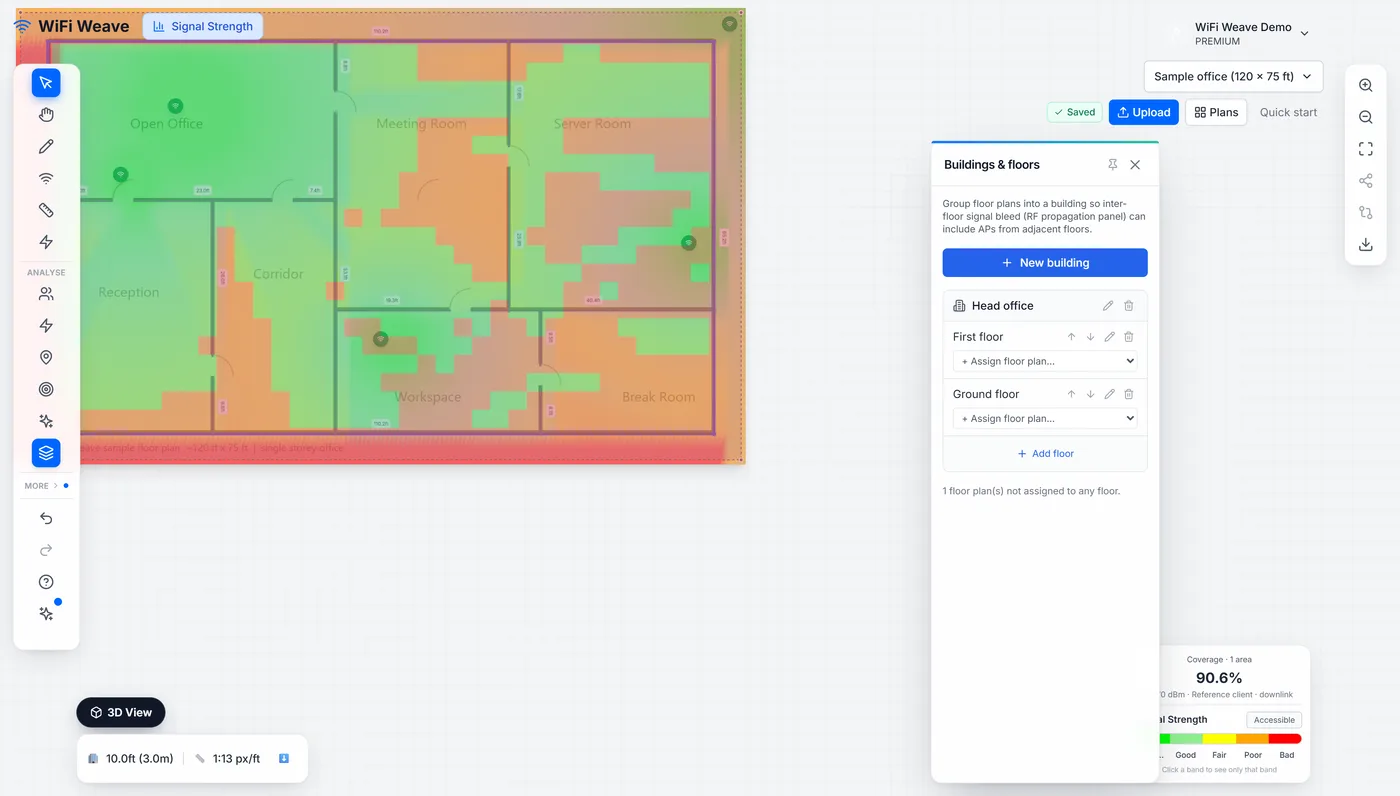Move First floor down
1400x796 pixels.
click(x=1090, y=337)
